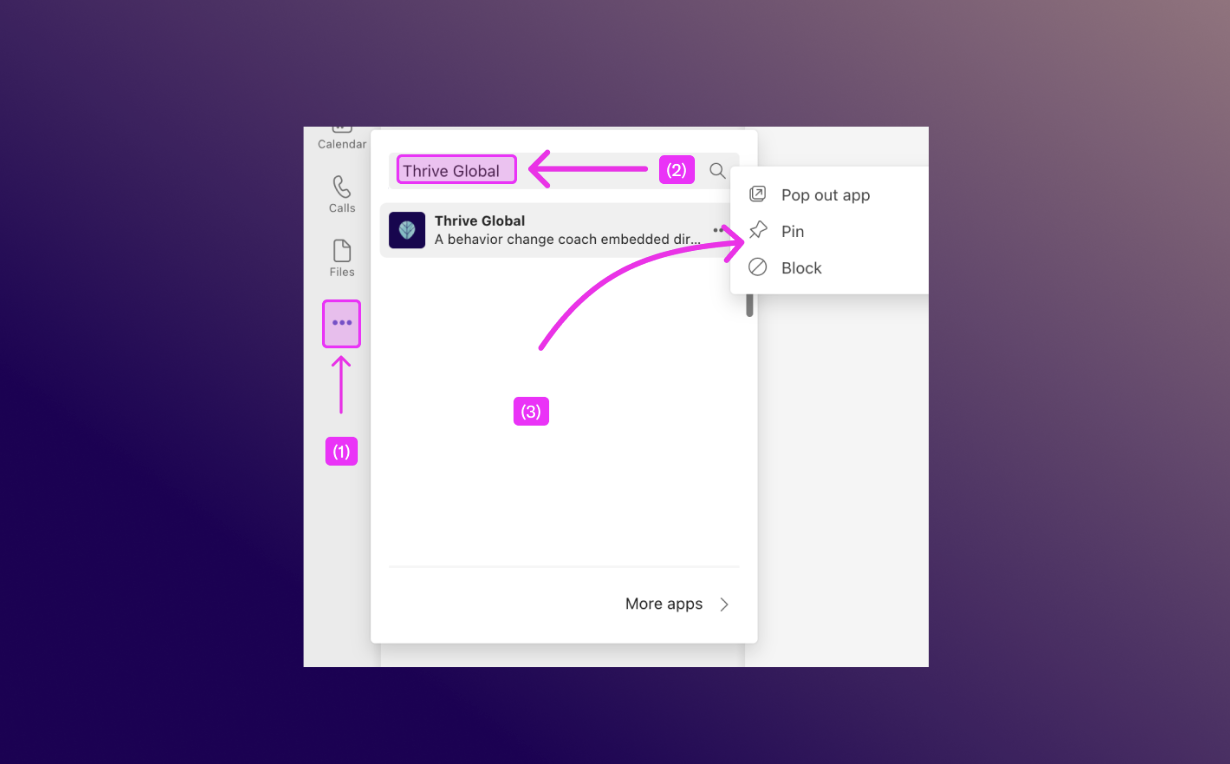Open the More apps link

[x=678, y=604]
